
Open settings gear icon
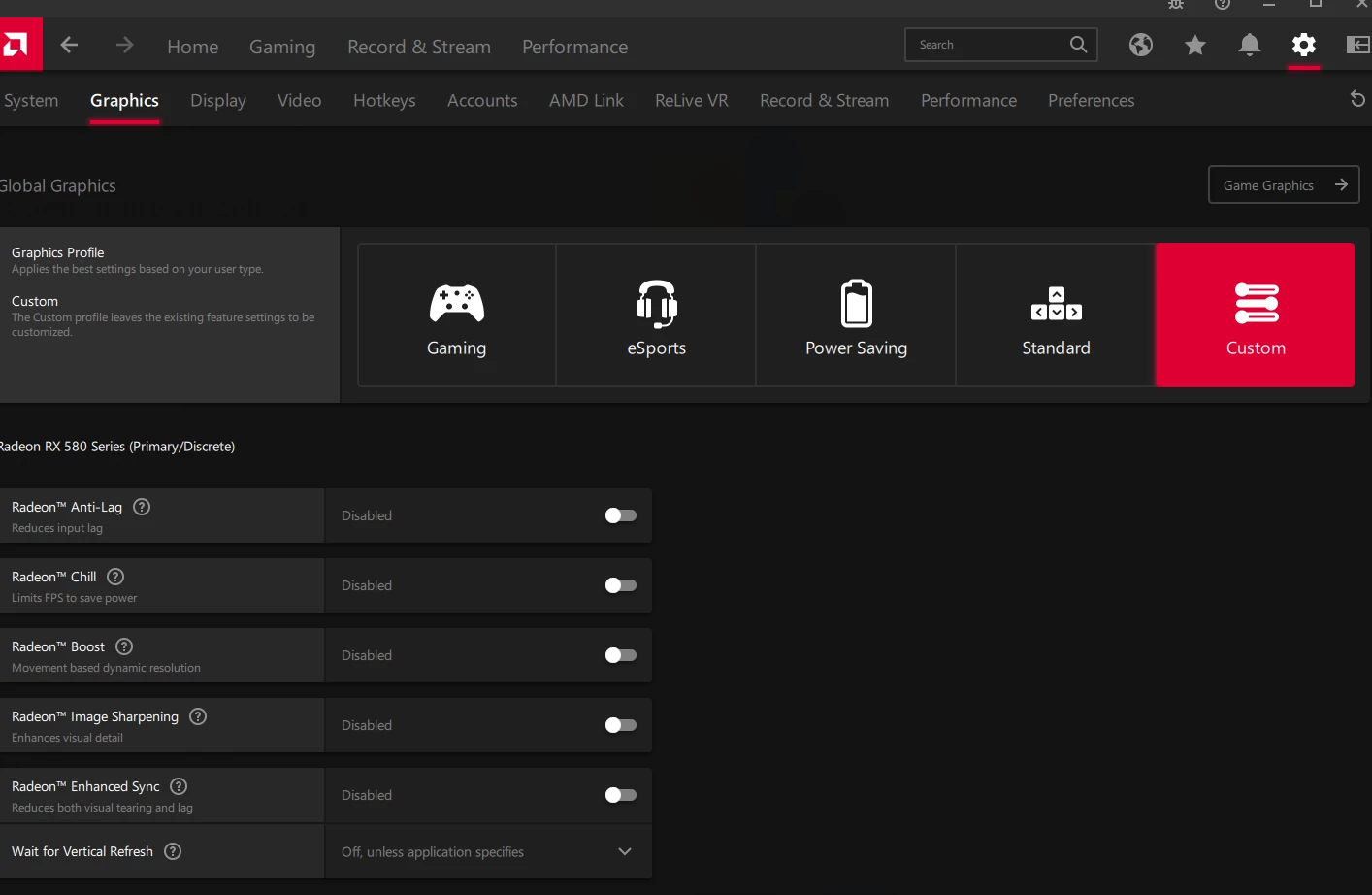coord(1304,45)
